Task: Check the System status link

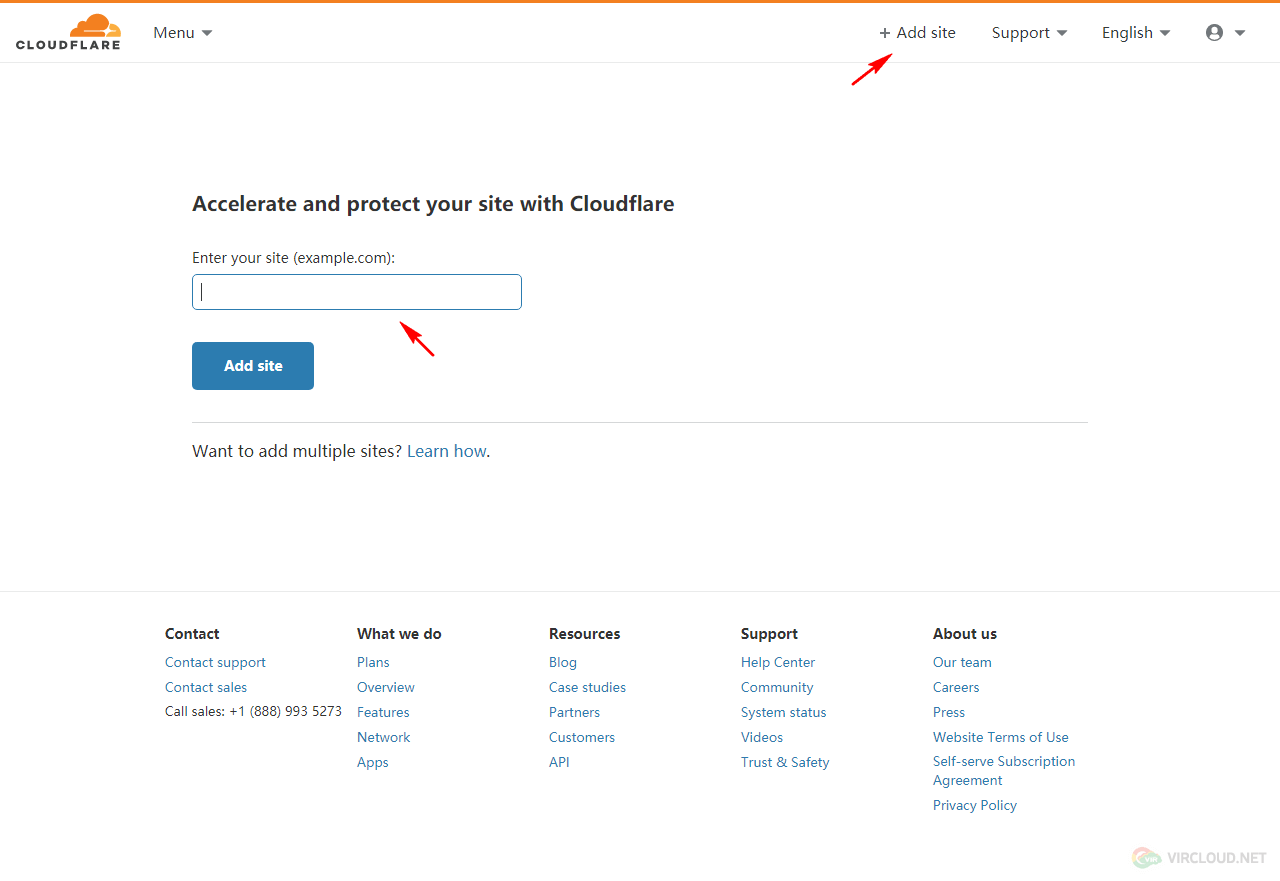Action: (x=783, y=712)
